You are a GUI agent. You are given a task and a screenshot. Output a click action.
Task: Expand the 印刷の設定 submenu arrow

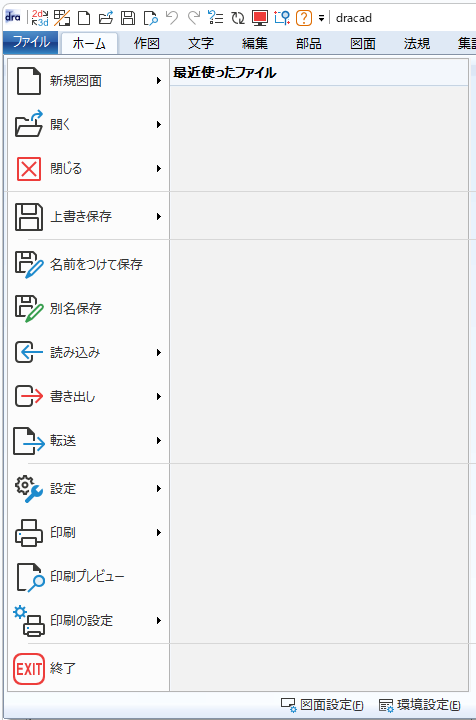pyautogui.click(x=159, y=620)
